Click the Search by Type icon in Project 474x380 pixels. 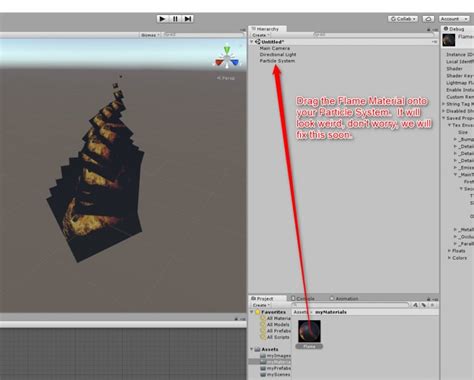[415, 305]
